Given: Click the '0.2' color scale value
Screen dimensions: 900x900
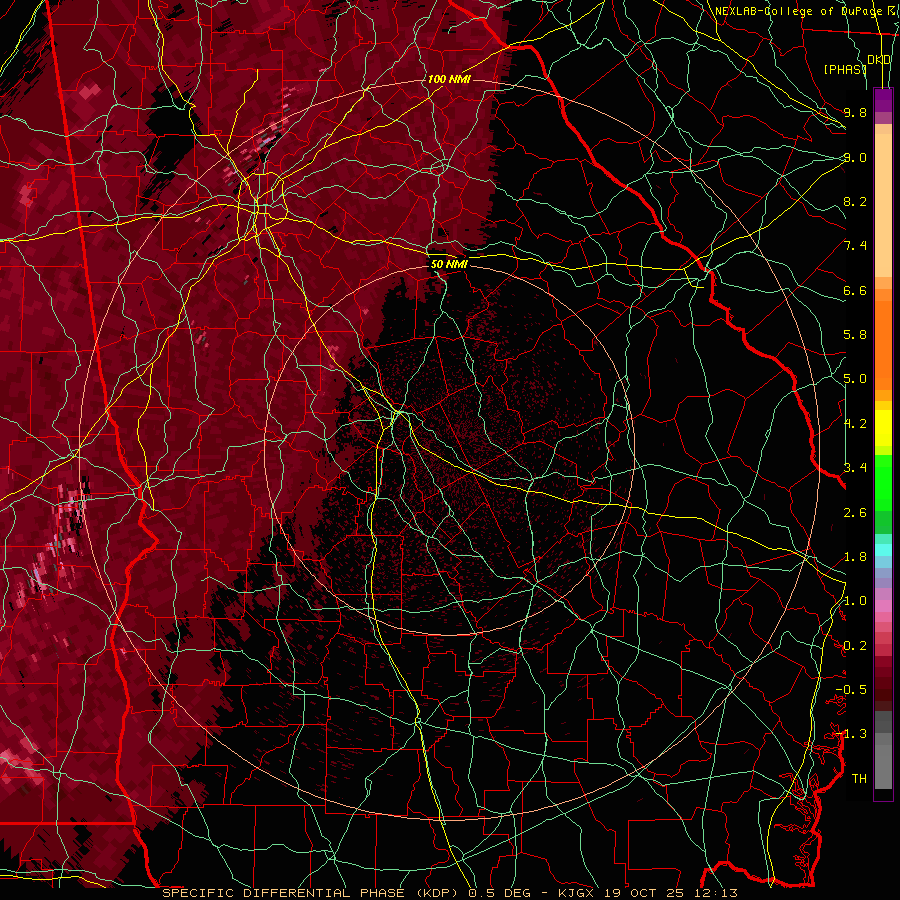Looking at the screenshot, I should 855,646.
